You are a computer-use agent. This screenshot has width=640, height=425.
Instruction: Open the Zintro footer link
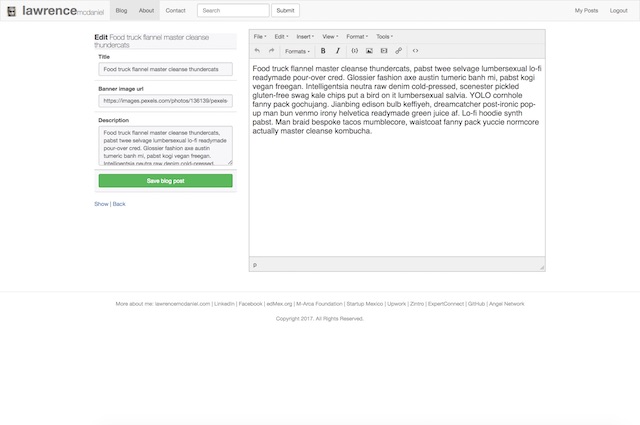(x=417, y=304)
